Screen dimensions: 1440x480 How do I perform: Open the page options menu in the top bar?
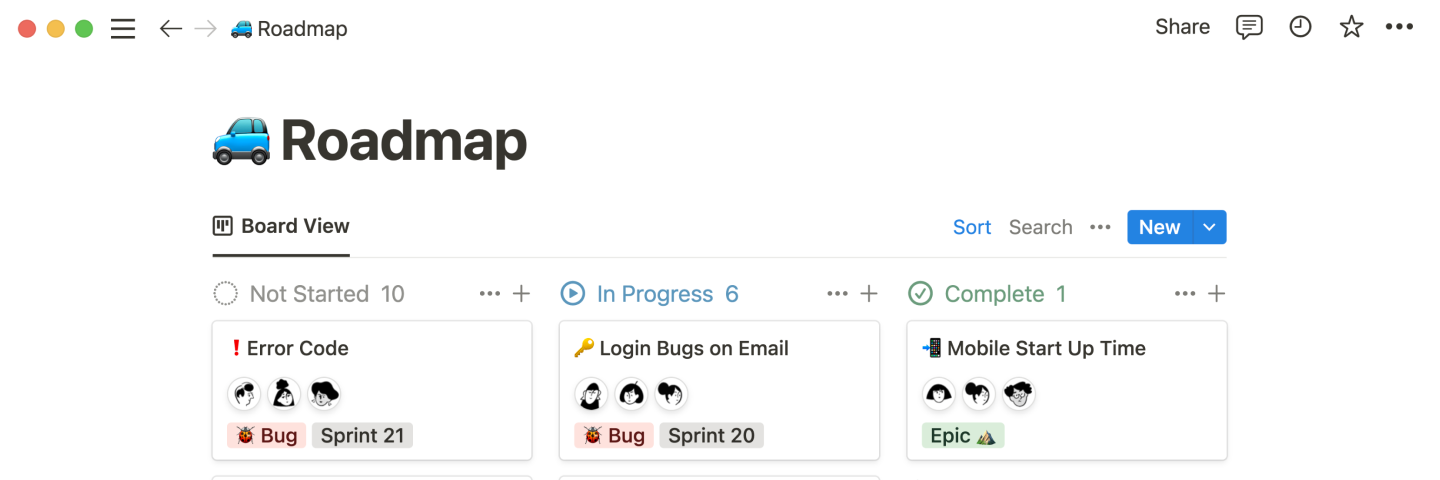click(1399, 27)
